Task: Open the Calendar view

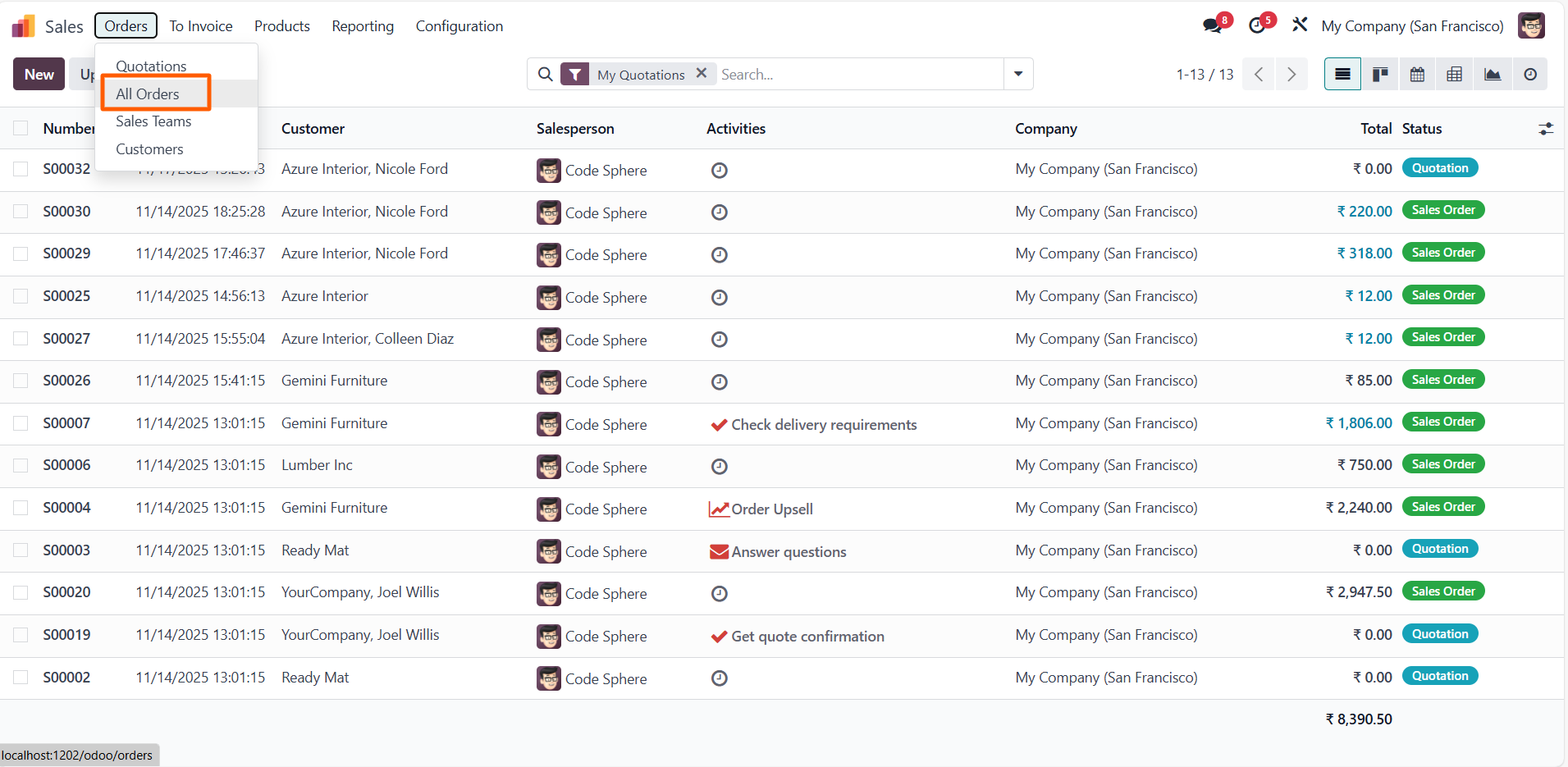Action: pyautogui.click(x=1417, y=75)
